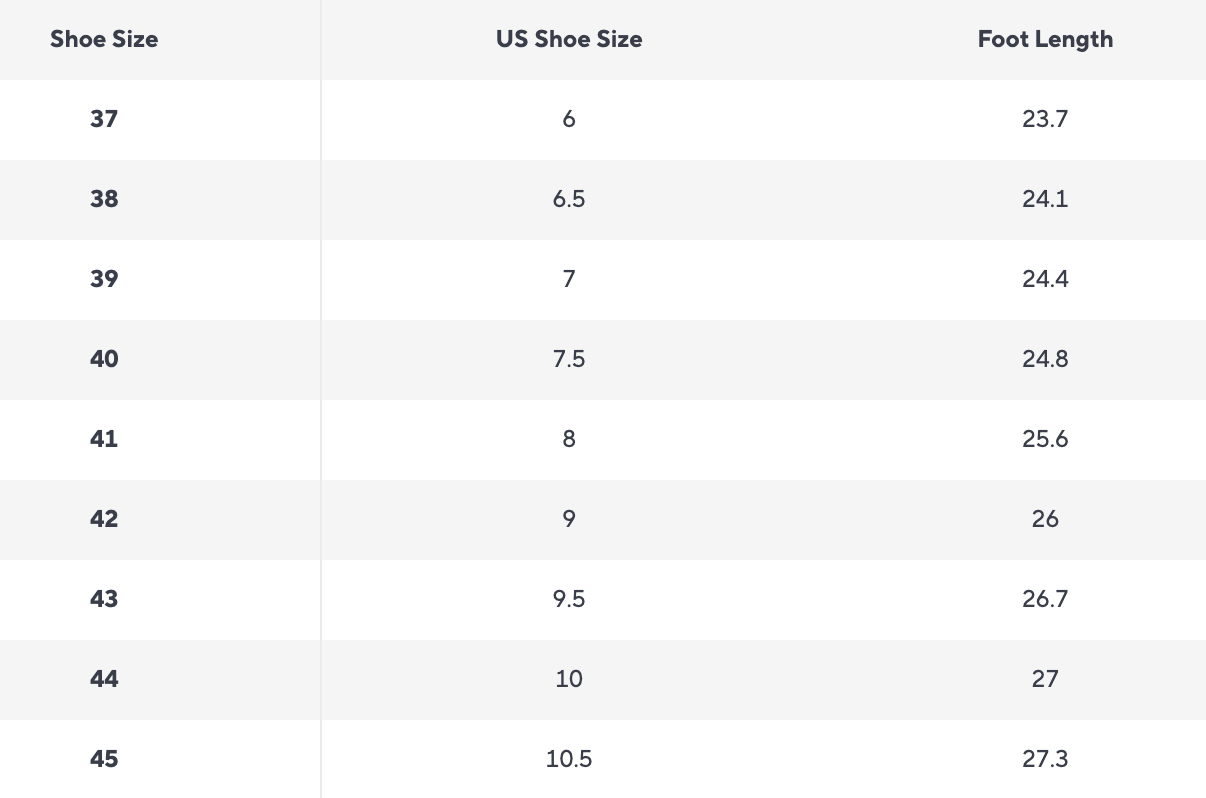Select shoe size 37 cell
The width and height of the screenshot is (1206, 798).
pyautogui.click(x=104, y=119)
